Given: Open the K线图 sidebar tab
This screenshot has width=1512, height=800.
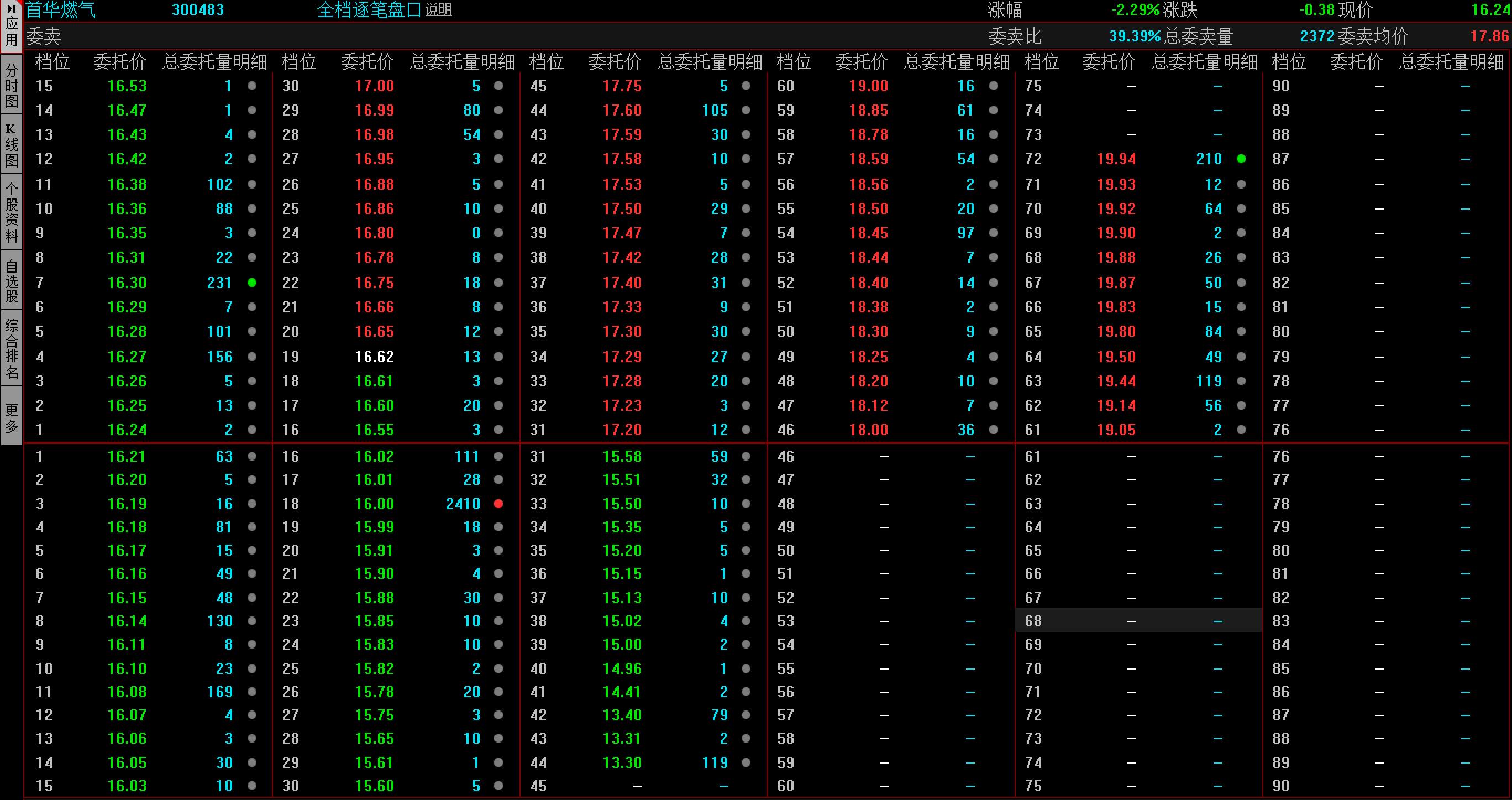Looking at the screenshot, I should pyautogui.click(x=11, y=145).
